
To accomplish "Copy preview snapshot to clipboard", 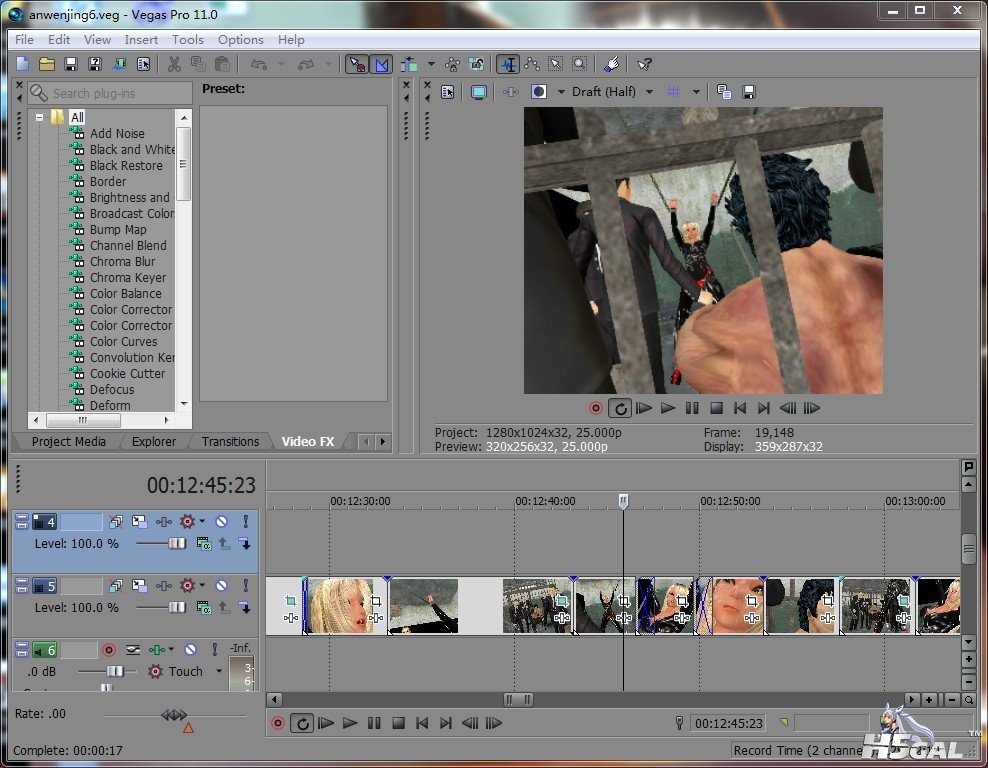I will tap(724, 92).
